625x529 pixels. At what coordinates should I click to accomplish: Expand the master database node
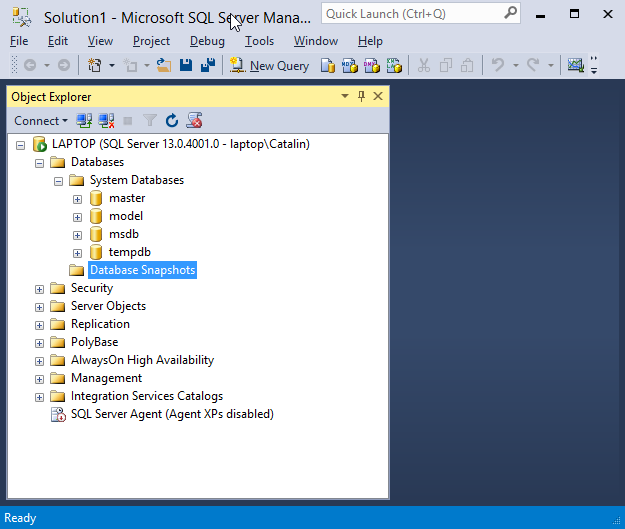pyautogui.click(x=77, y=199)
